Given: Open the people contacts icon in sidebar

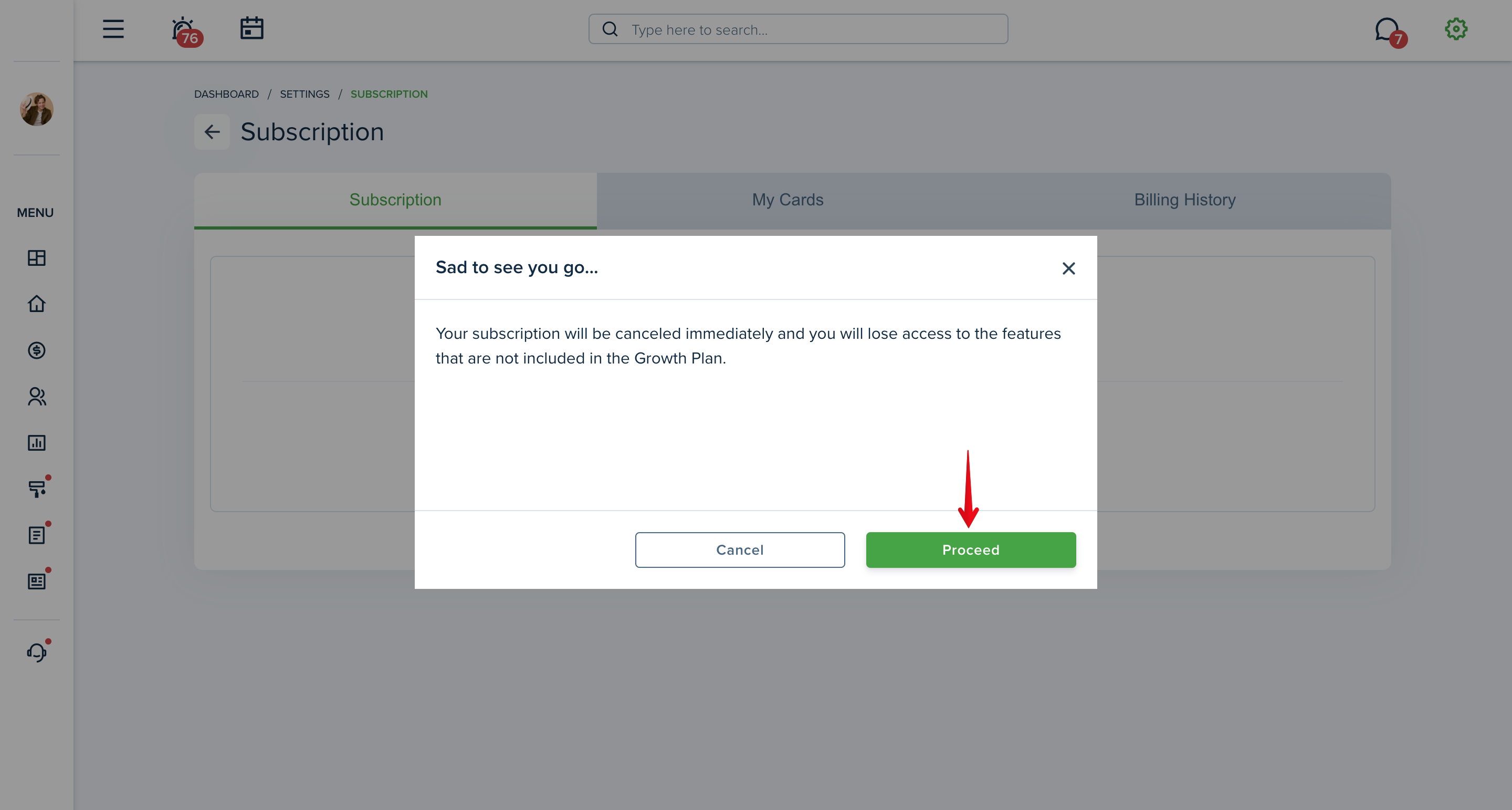Looking at the screenshot, I should [x=36, y=397].
